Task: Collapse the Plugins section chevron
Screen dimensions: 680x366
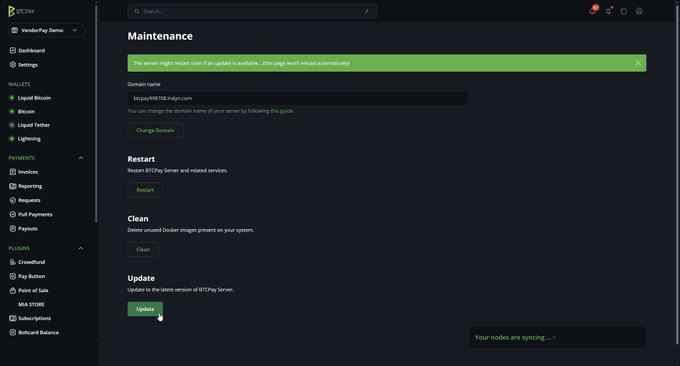Action: (81, 248)
